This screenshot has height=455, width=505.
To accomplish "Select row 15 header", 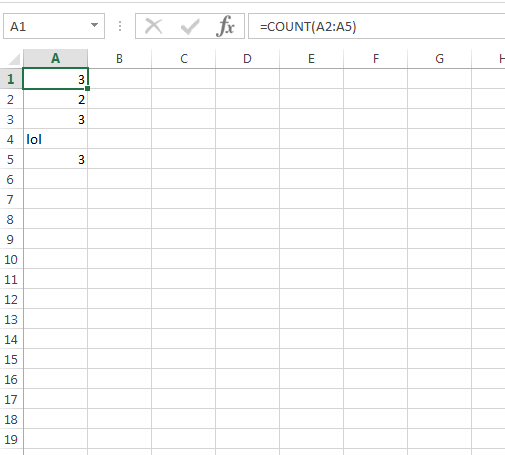I will tap(11, 359).
